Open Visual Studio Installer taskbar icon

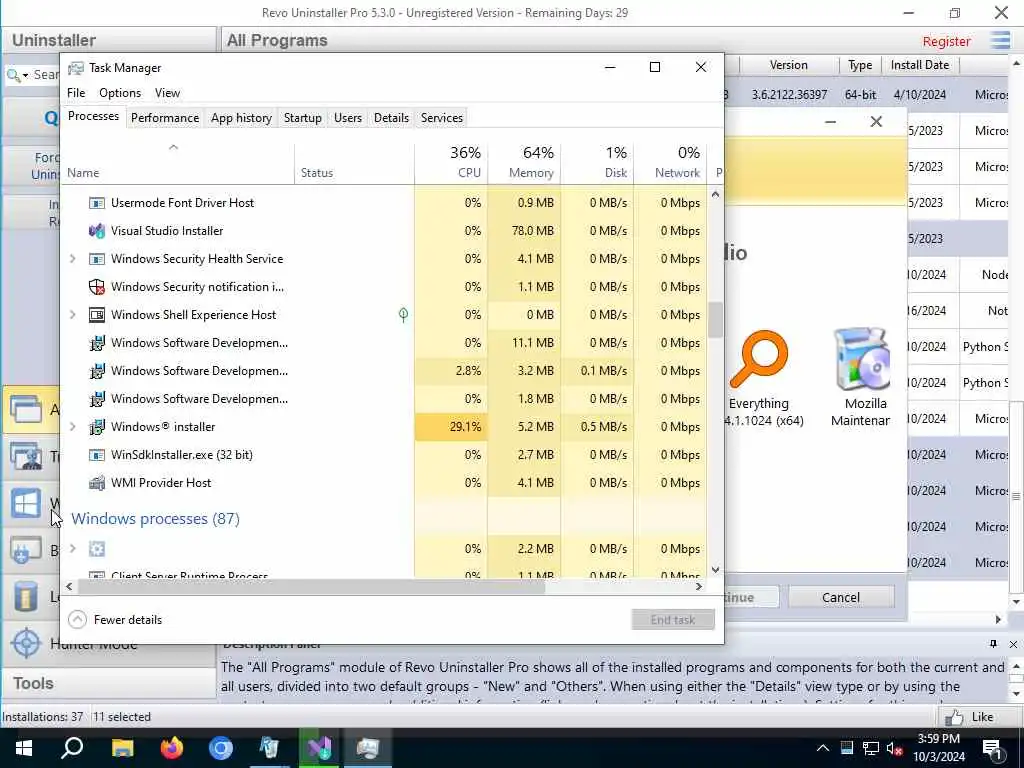[319, 748]
